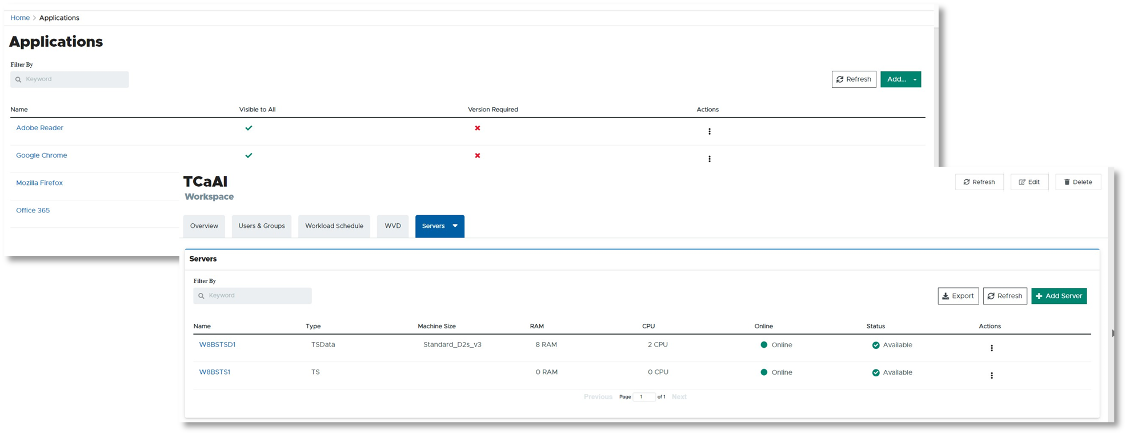The height and width of the screenshot is (437, 1131).
Task: Switch to the Overview tab
Action: coord(204,226)
